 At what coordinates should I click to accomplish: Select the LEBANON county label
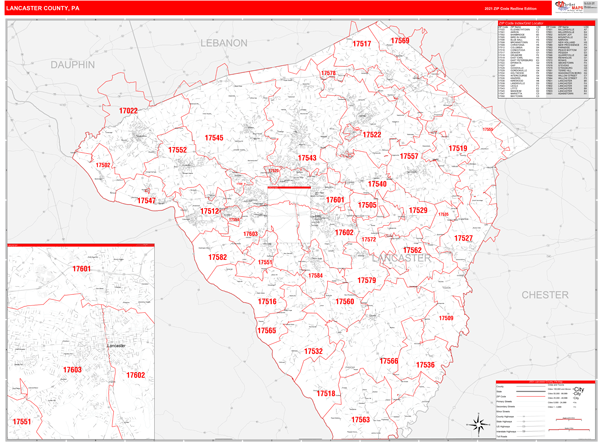tap(224, 43)
